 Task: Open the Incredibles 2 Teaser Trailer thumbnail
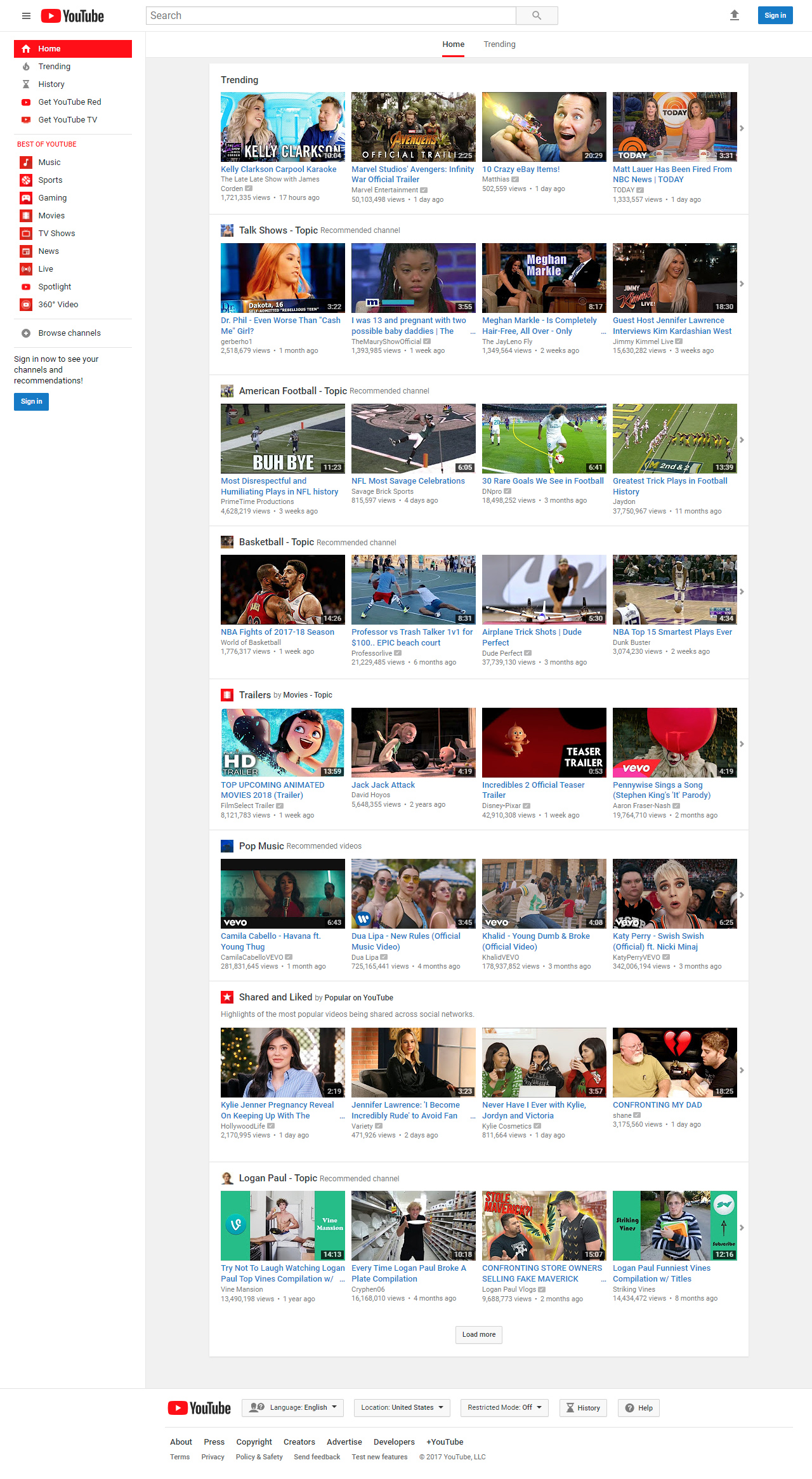[544, 743]
